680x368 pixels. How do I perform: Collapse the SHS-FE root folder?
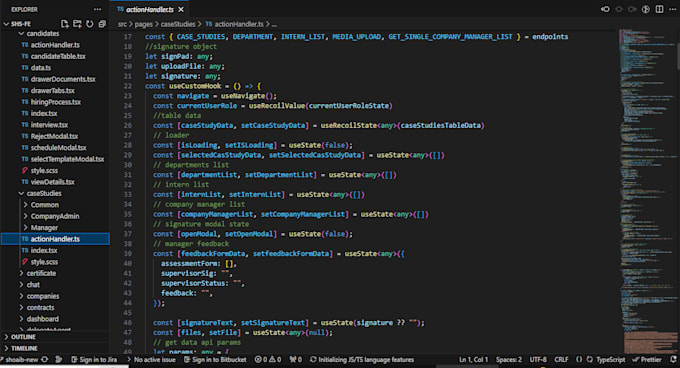pos(6,24)
